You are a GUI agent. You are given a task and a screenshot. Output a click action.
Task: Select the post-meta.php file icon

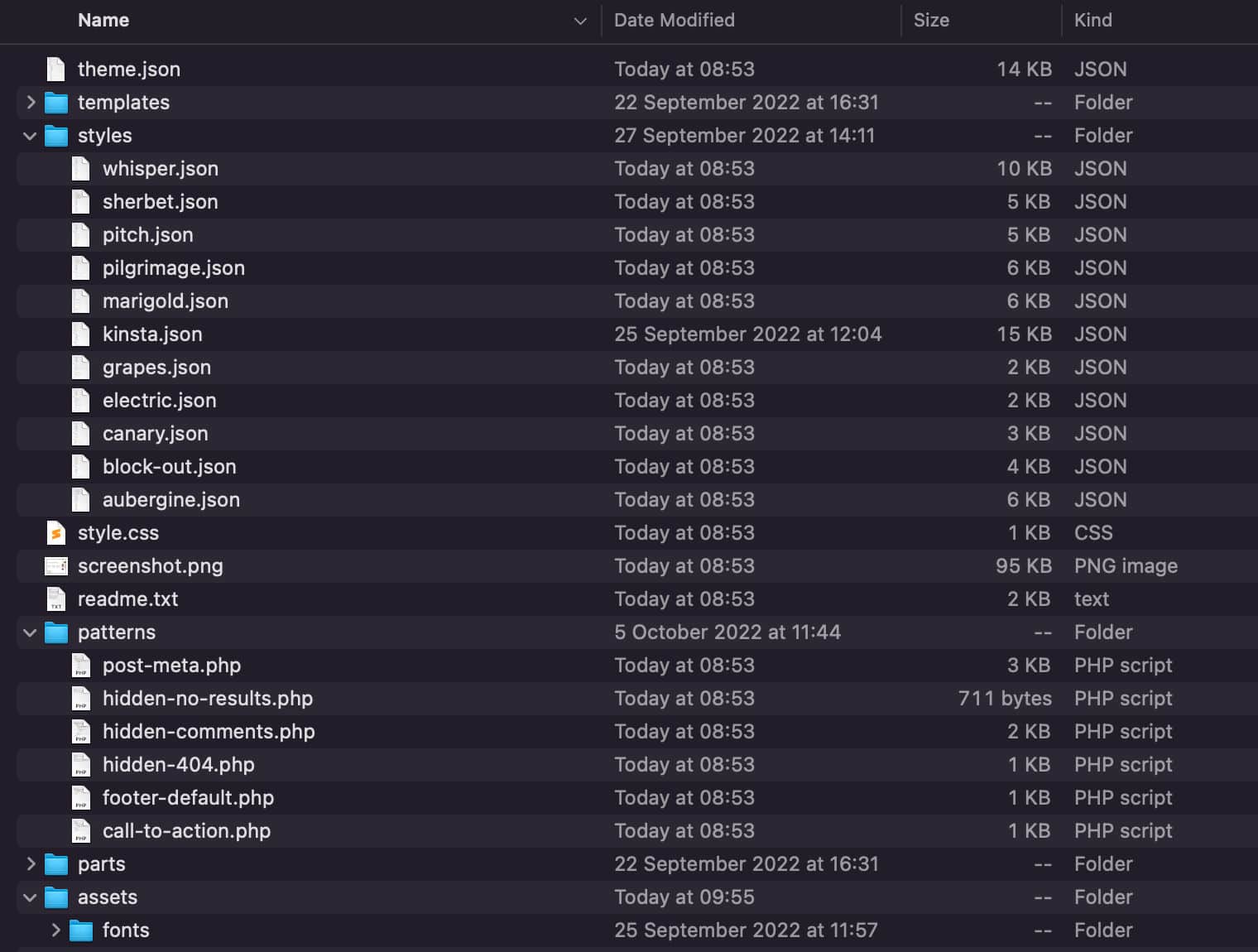tap(80, 666)
